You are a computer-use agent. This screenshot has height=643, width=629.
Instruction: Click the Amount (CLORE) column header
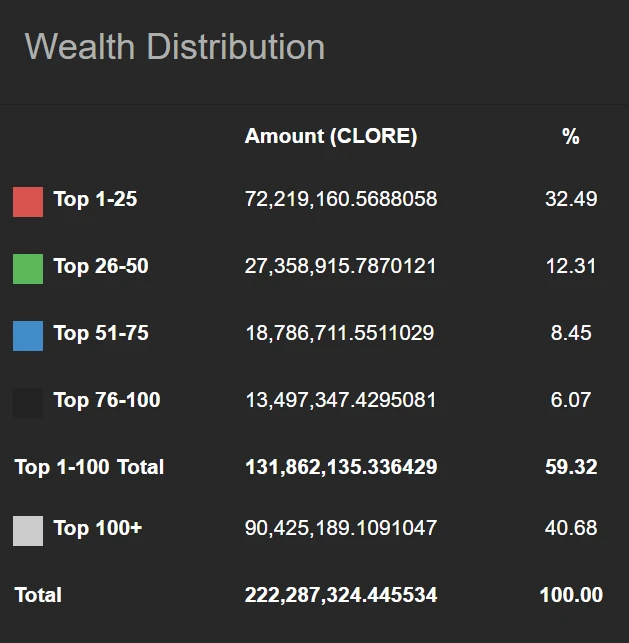tap(331, 136)
